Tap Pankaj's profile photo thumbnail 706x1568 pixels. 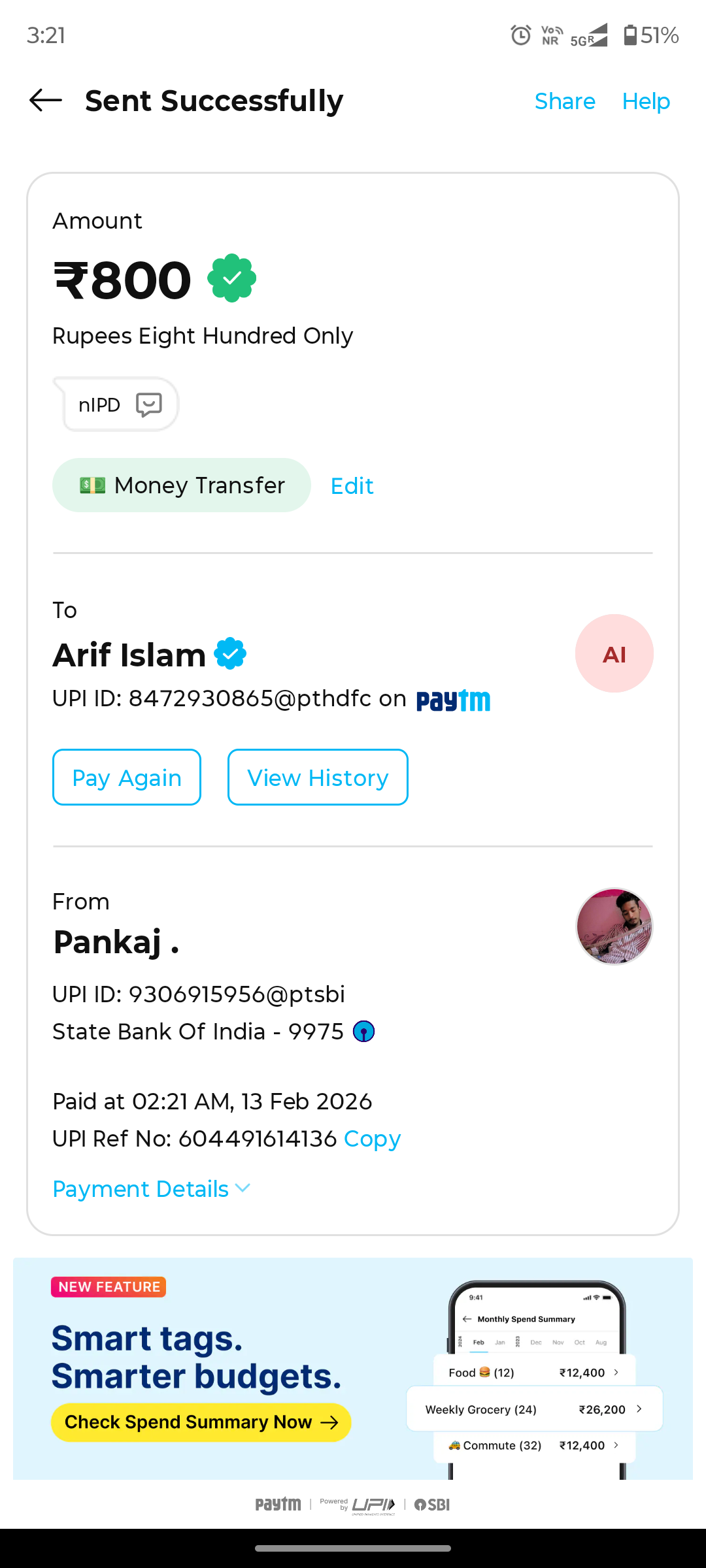614,926
